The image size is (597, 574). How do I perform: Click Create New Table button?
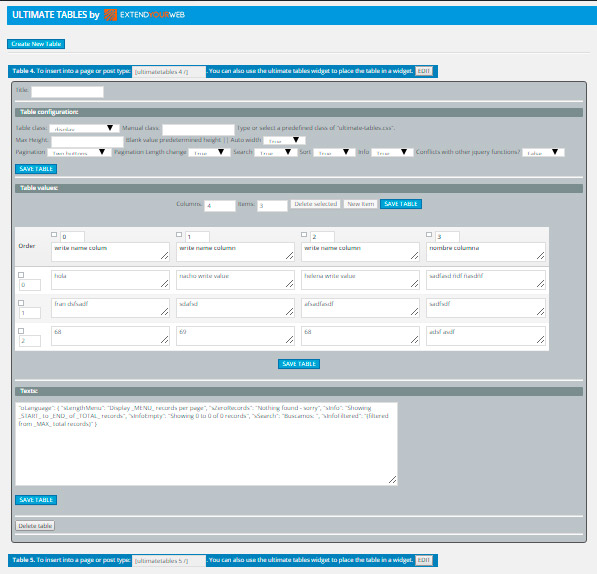coord(36,44)
